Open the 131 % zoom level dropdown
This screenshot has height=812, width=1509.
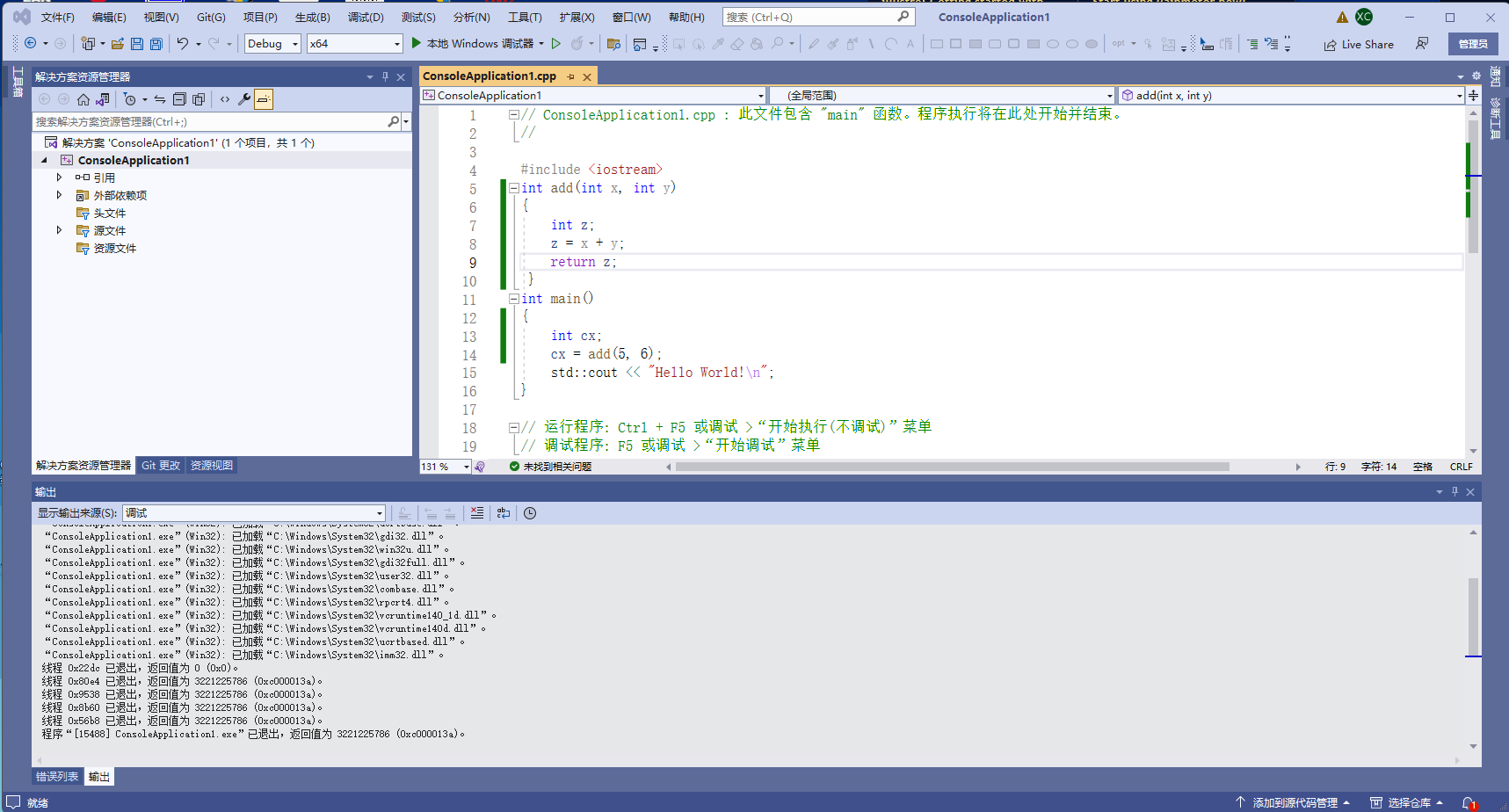[445, 467]
